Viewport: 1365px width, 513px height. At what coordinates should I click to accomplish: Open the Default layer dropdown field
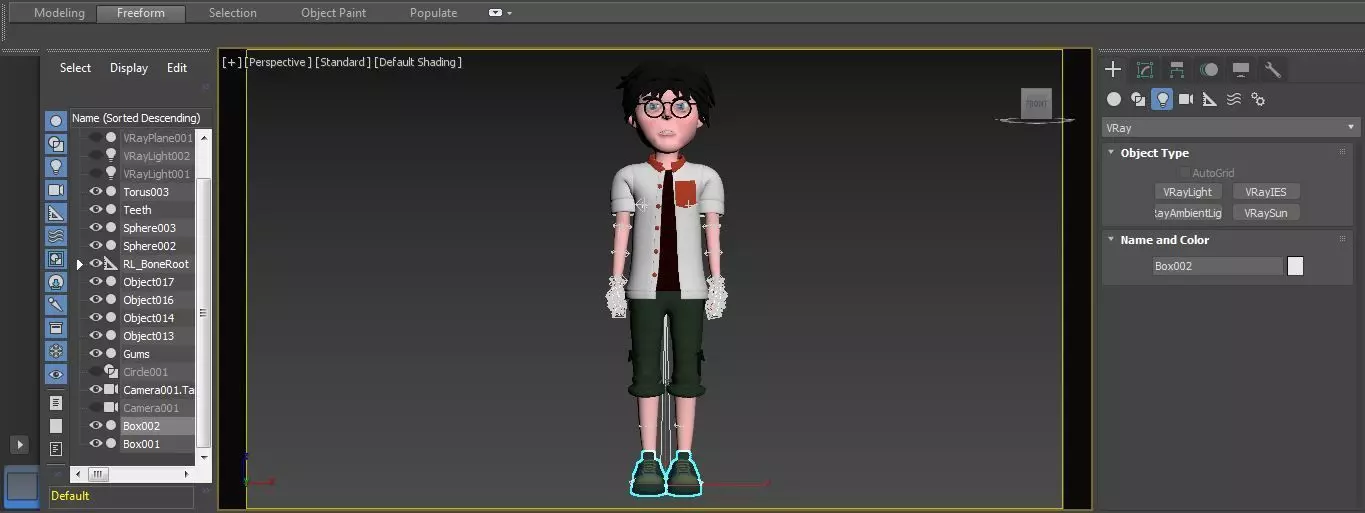[121, 496]
